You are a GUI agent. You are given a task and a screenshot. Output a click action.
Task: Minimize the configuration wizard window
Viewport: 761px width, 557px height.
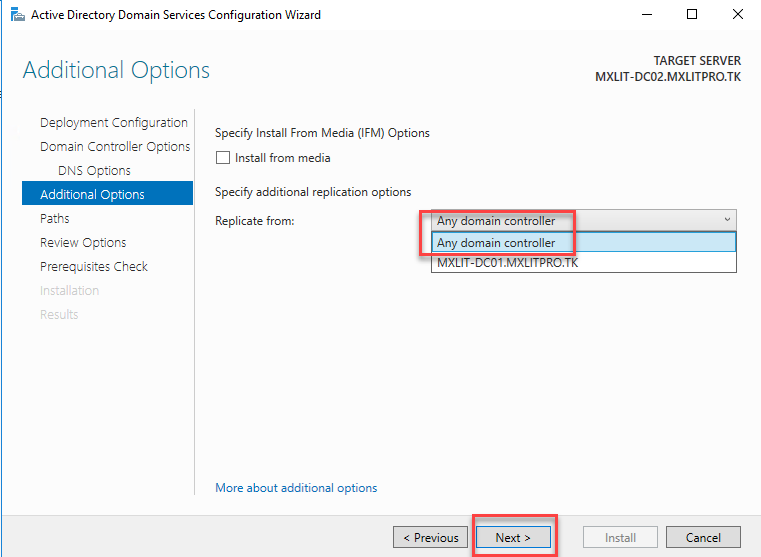pyautogui.click(x=645, y=15)
